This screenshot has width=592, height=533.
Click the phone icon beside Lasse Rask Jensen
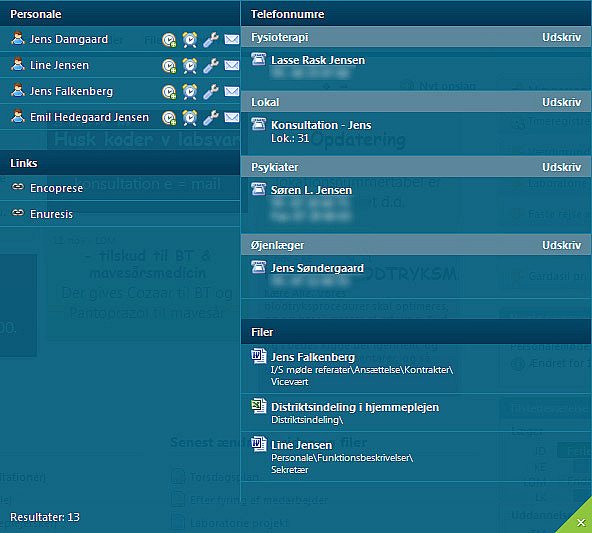[259, 59]
